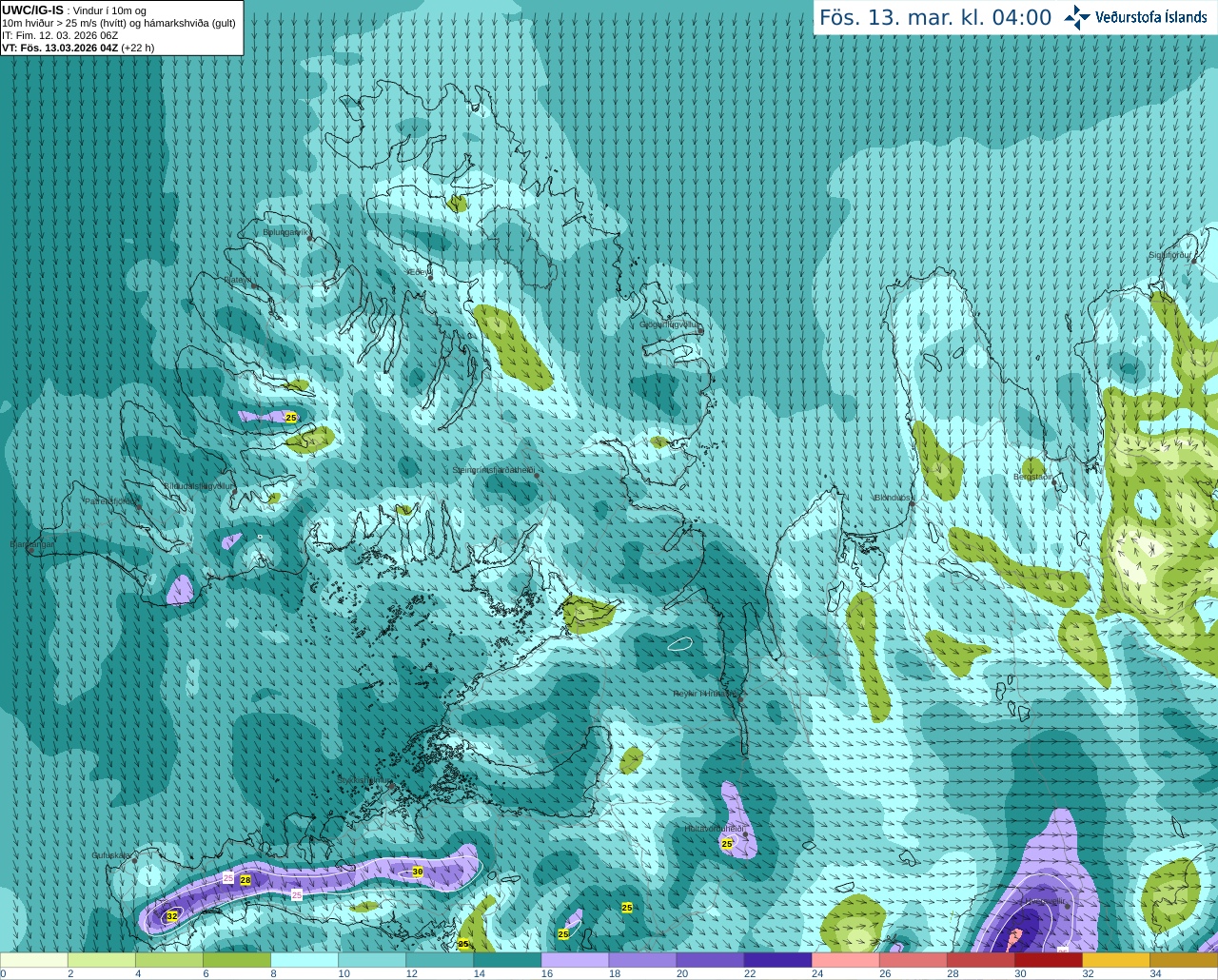This screenshot has width=1218, height=980.
Task: Pick the 20–22 m/s violet legend swatch
Action: coord(710,960)
